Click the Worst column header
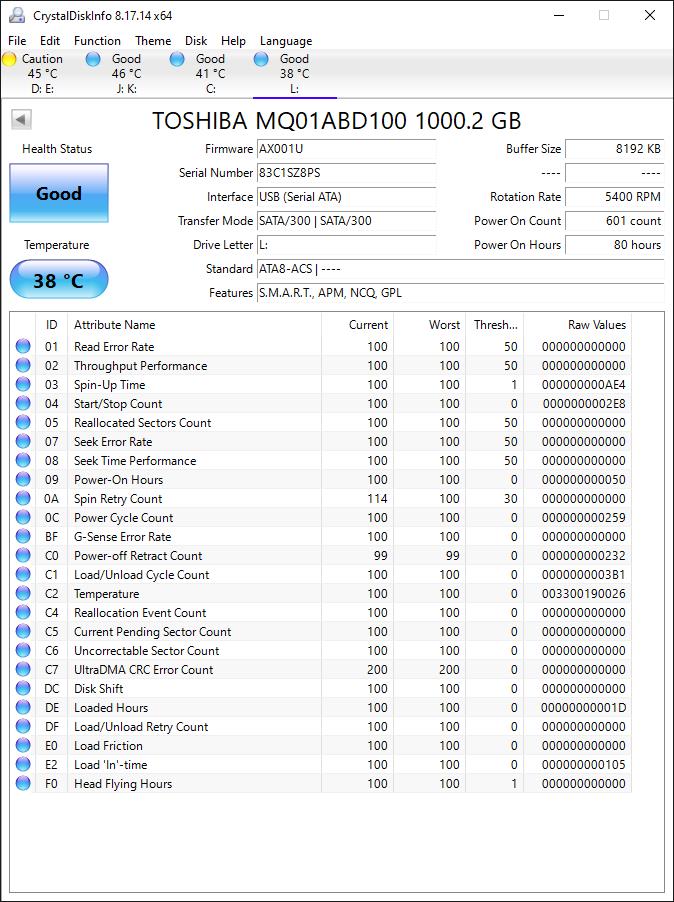674x902 pixels. click(429, 324)
